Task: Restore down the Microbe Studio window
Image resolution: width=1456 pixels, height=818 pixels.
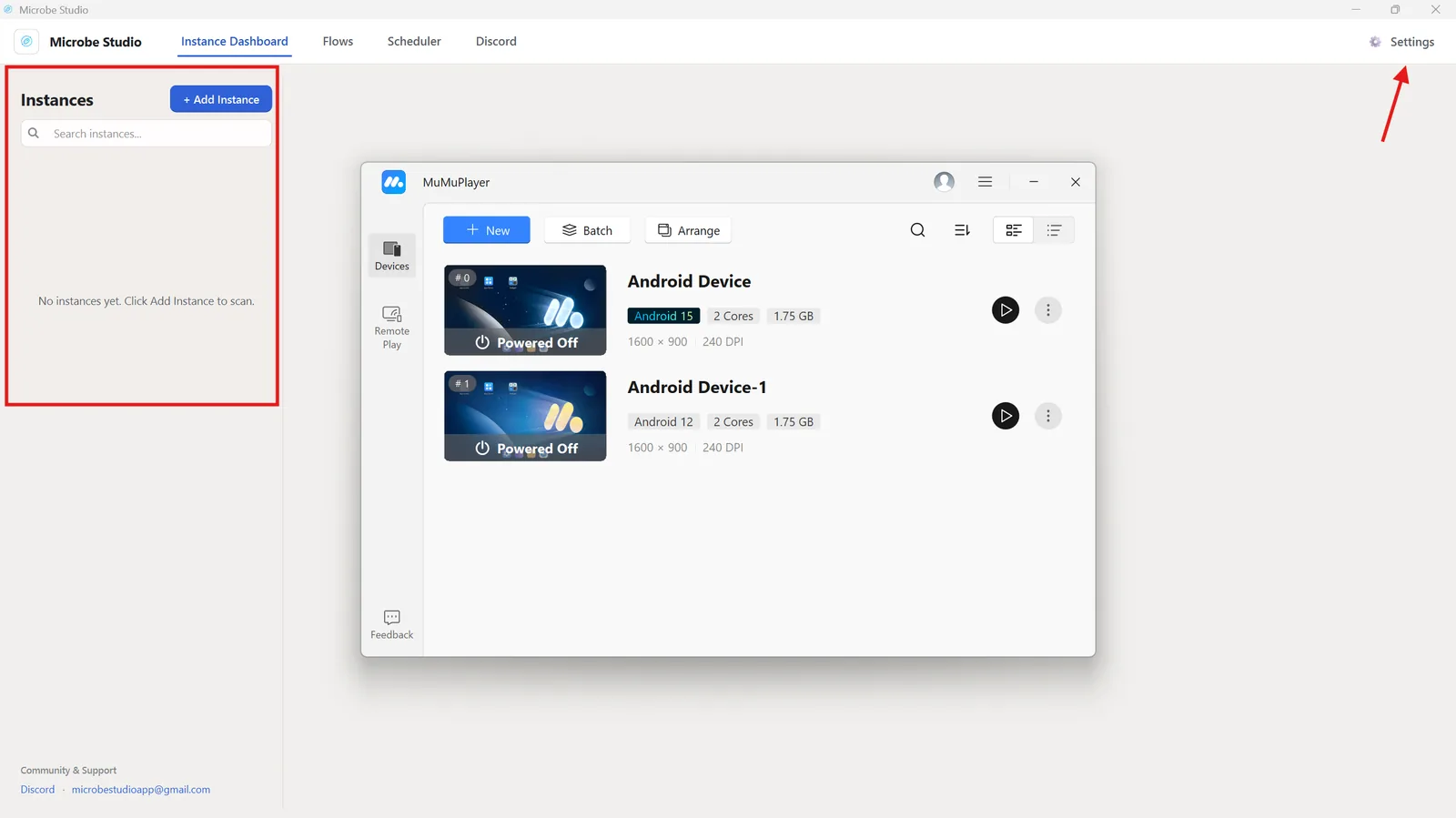Action: coord(1395,9)
